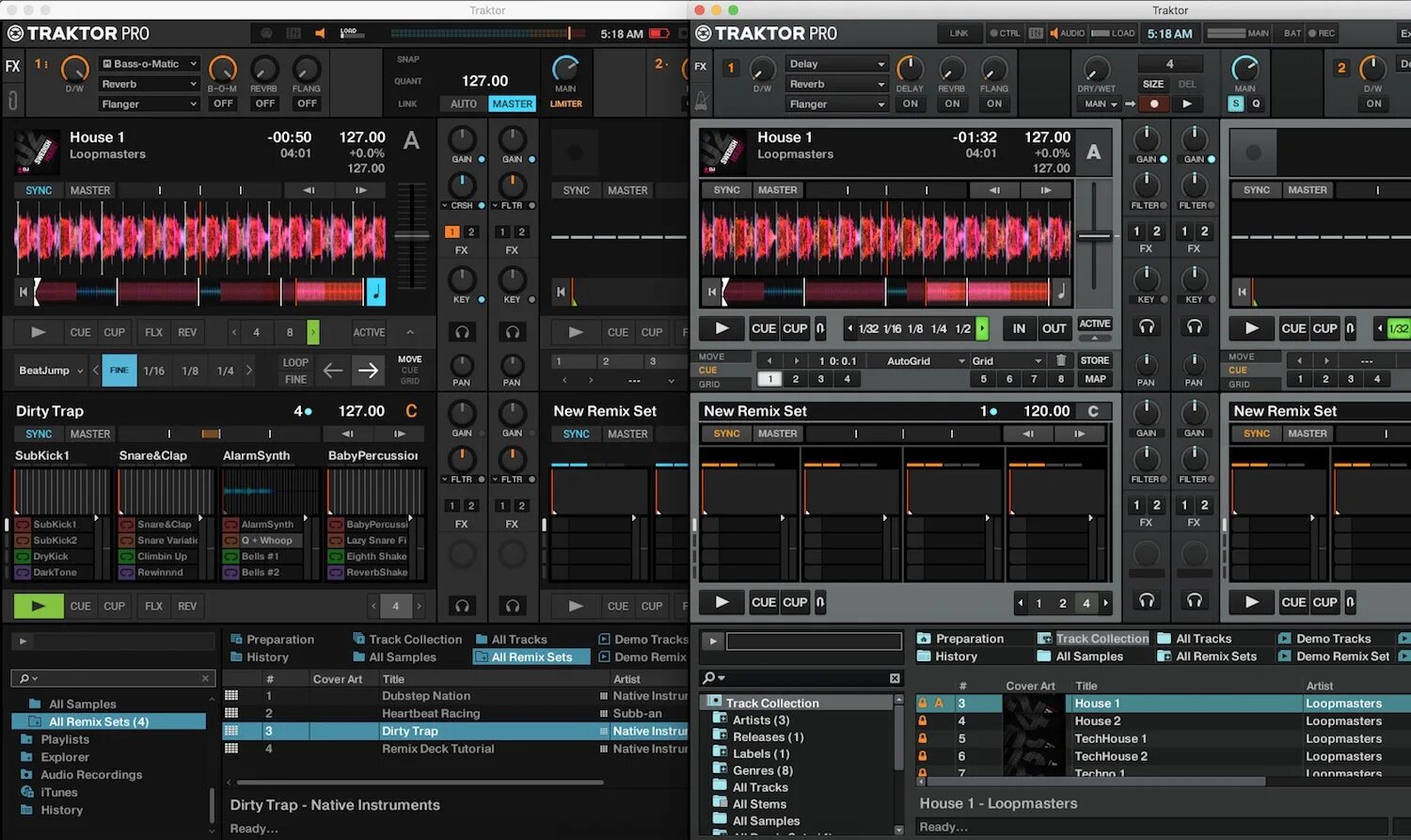Click the layout icon in left Traktor header
Screen dimensions: 1411x840
293,34
